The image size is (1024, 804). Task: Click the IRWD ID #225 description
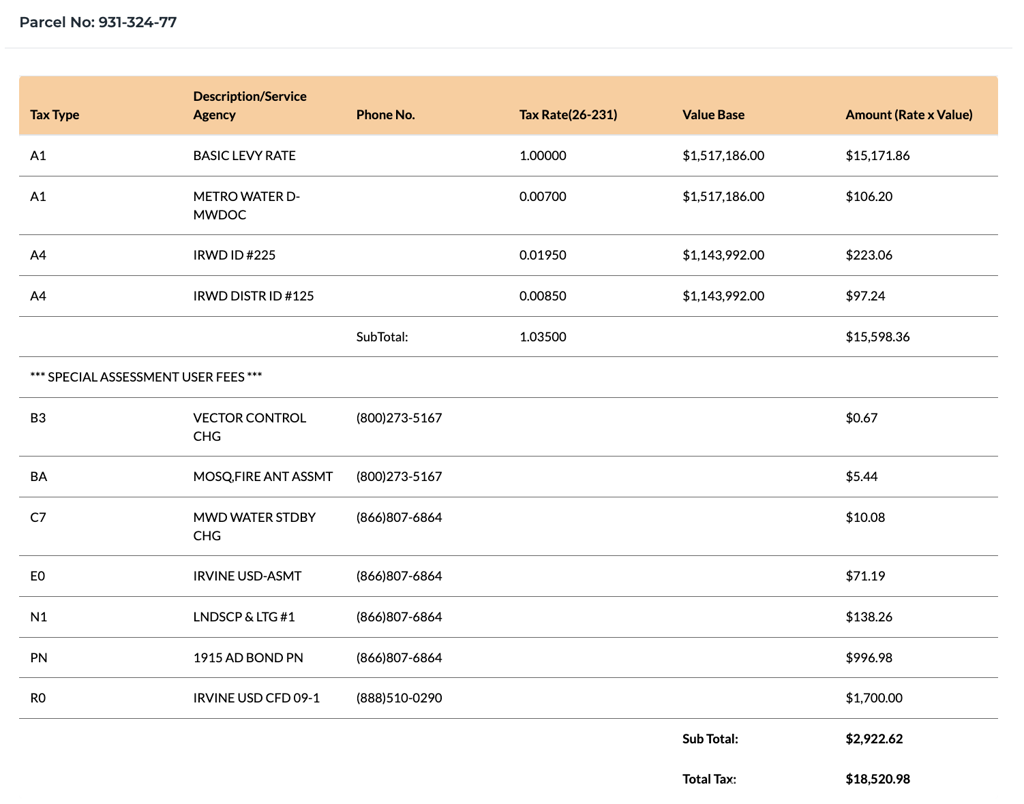coord(234,255)
